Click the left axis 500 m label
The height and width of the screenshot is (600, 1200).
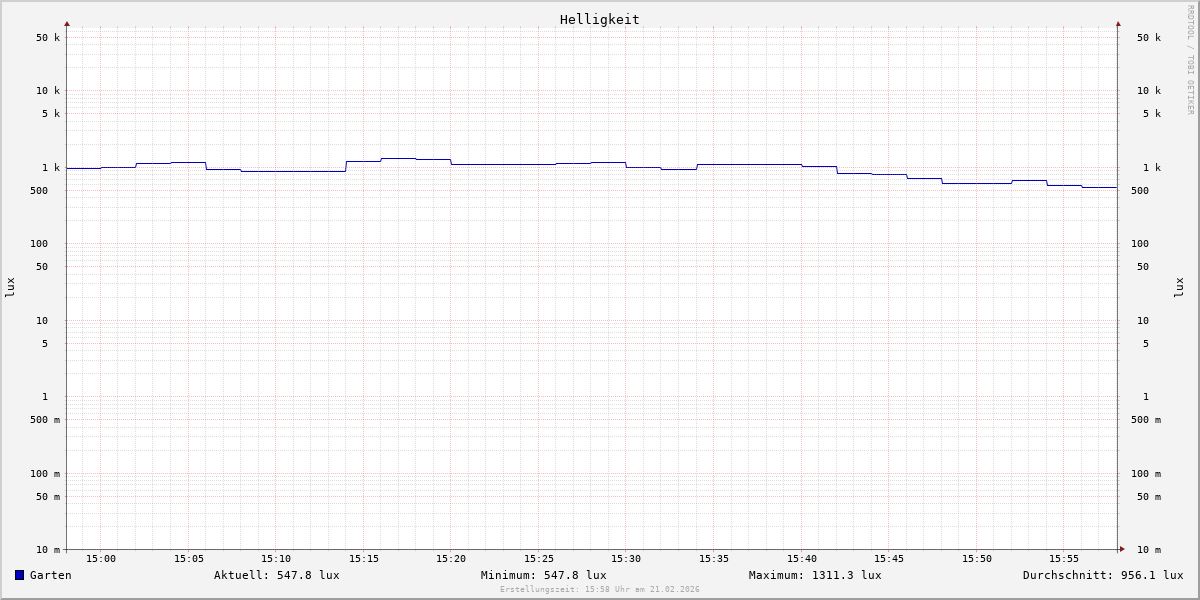[x=45, y=419]
